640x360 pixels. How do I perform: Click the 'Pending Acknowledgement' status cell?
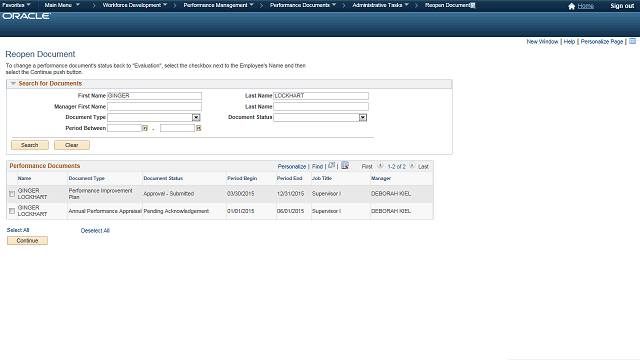(x=176, y=211)
